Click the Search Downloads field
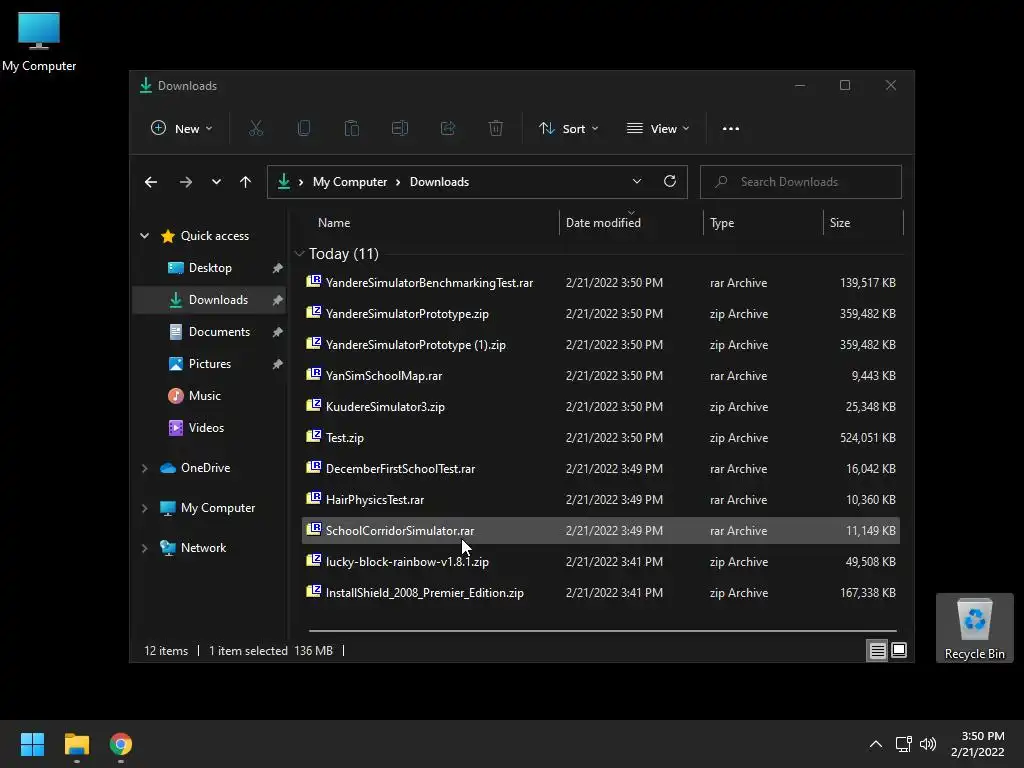Image resolution: width=1024 pixels, height=768 pixels. (801, 182)
